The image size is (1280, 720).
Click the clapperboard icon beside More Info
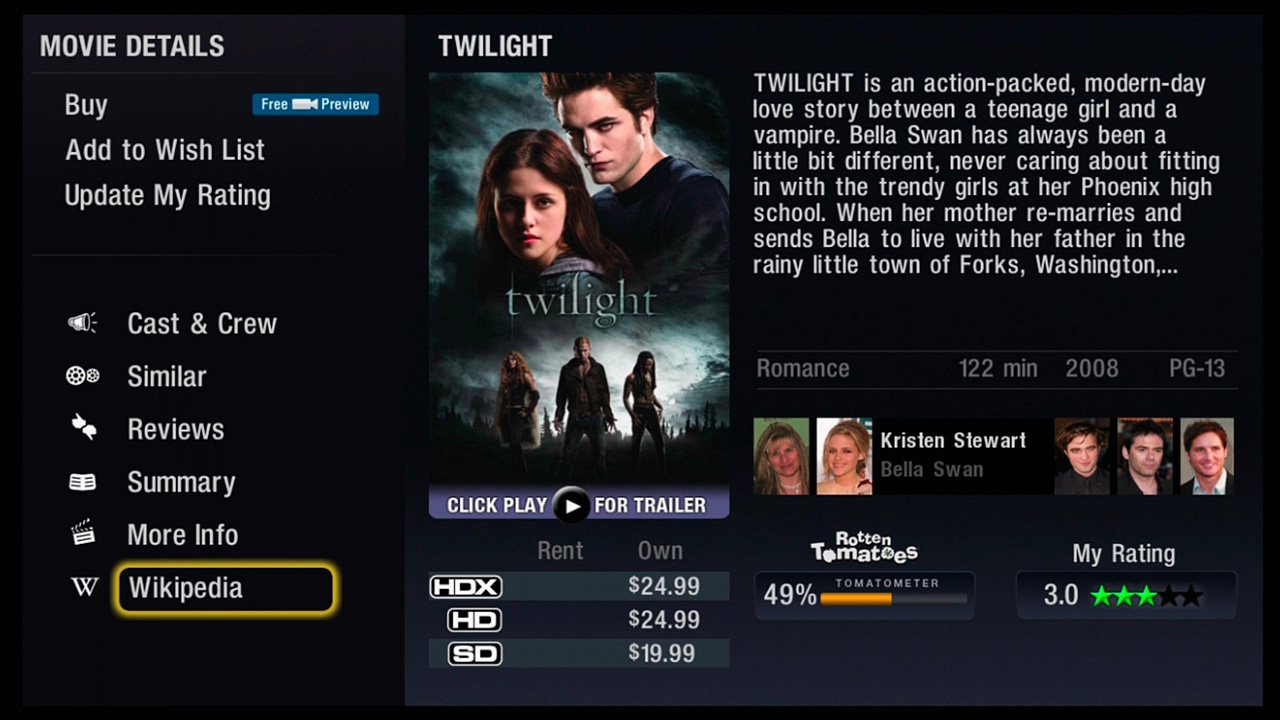click(83, 534)
